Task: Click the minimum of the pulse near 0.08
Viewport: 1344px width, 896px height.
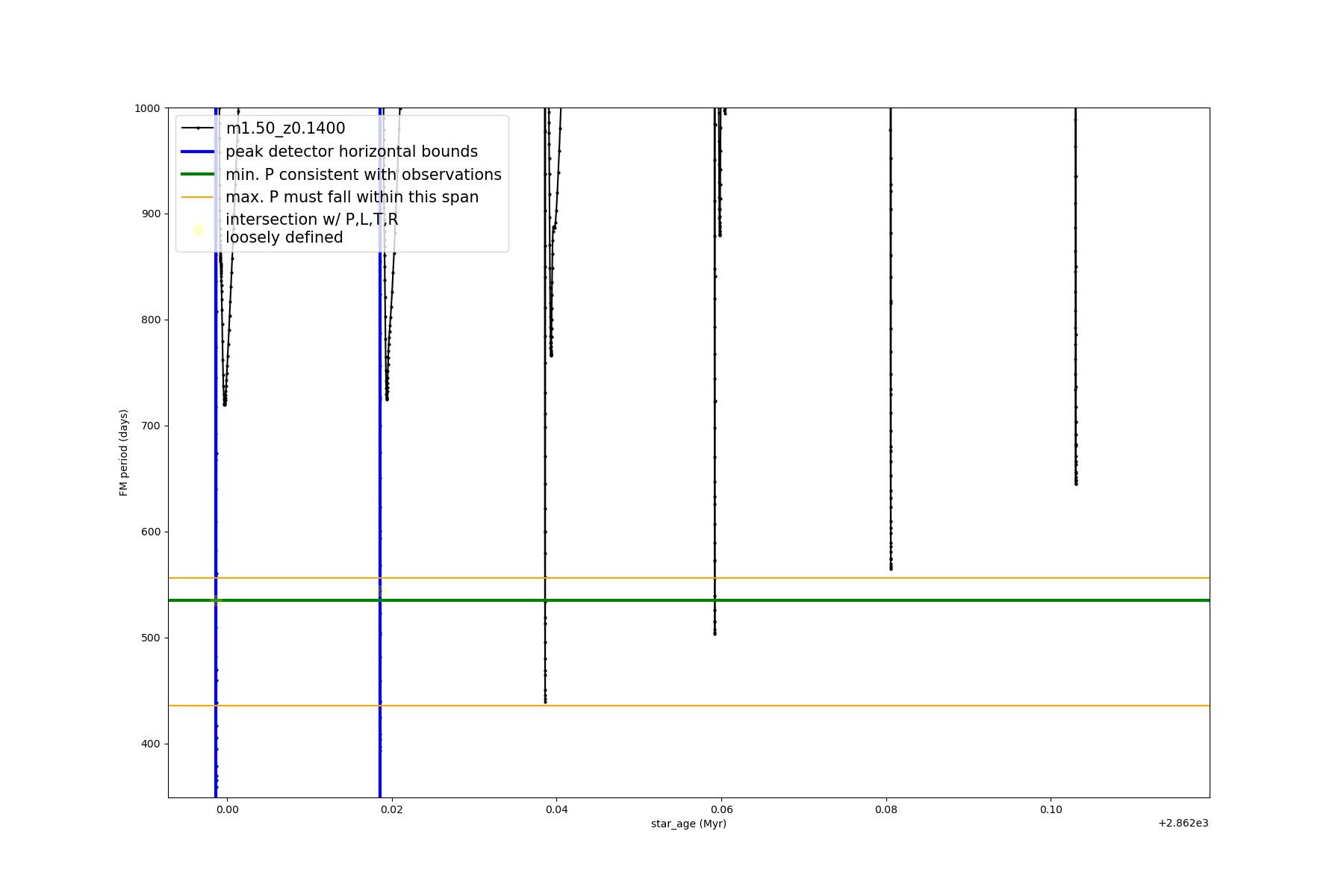Action: point(891,569)
